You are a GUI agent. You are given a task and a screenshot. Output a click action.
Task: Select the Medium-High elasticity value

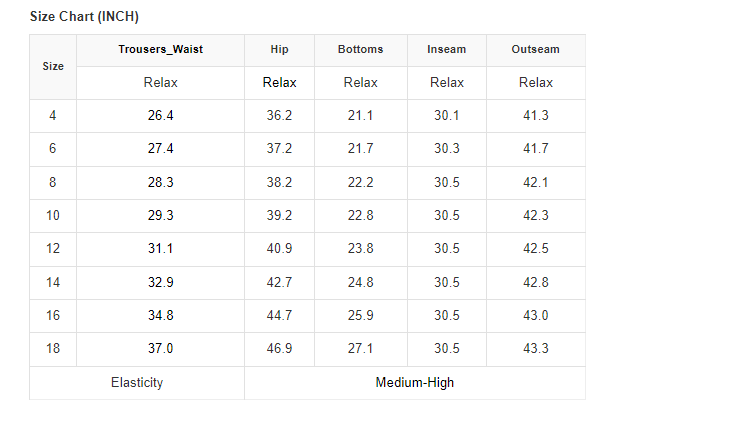pos(414,382)
